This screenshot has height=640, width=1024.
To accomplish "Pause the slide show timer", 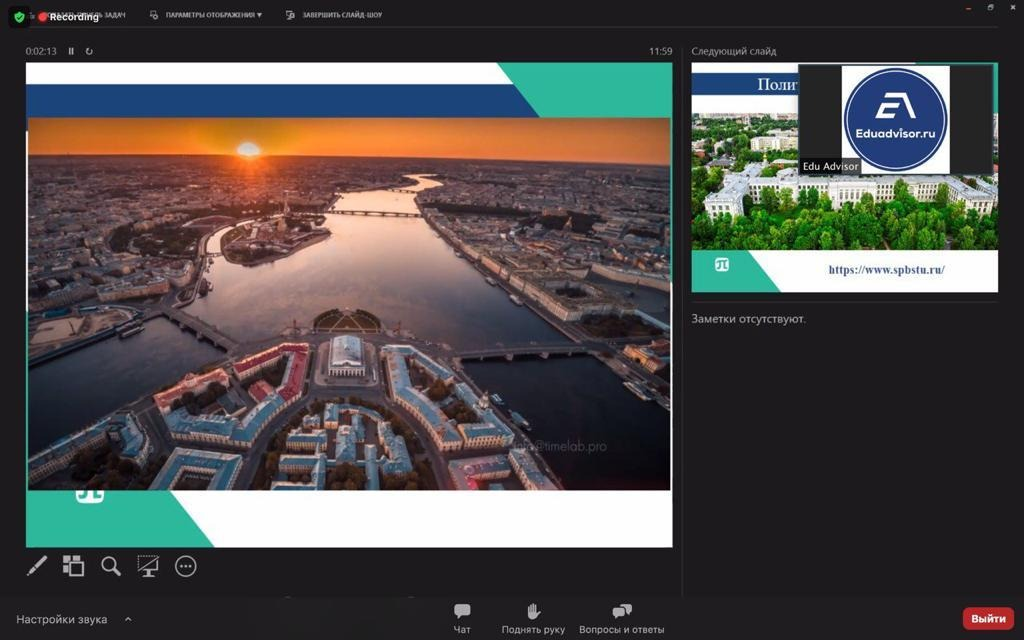I will point(71,51).
